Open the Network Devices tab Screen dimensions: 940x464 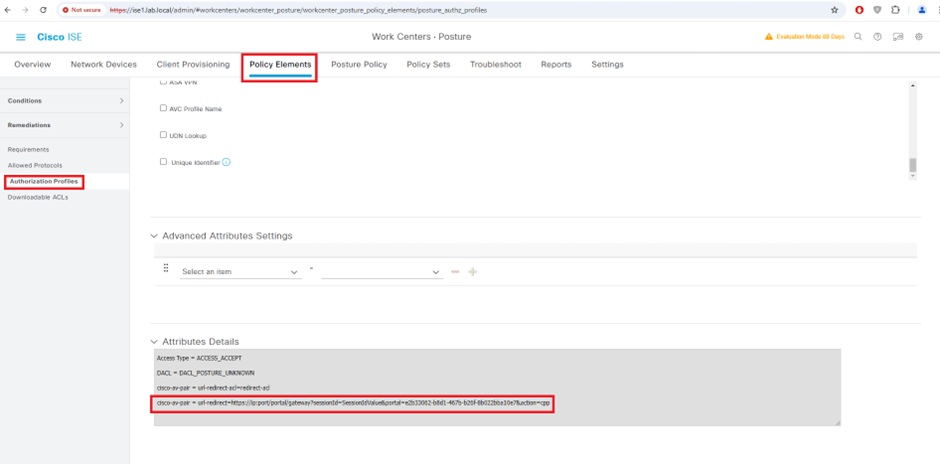(x=104, y=64)
